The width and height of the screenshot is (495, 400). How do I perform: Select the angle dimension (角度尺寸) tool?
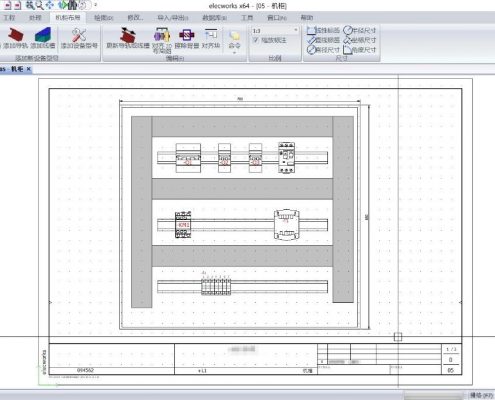[360, 50]
